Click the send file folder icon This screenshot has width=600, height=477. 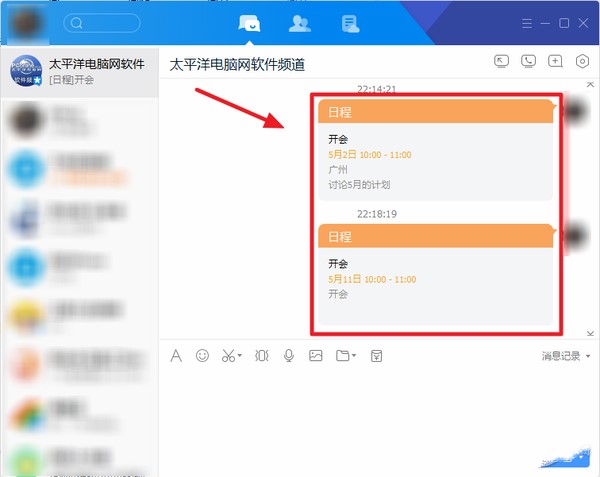tap(342, 355)
